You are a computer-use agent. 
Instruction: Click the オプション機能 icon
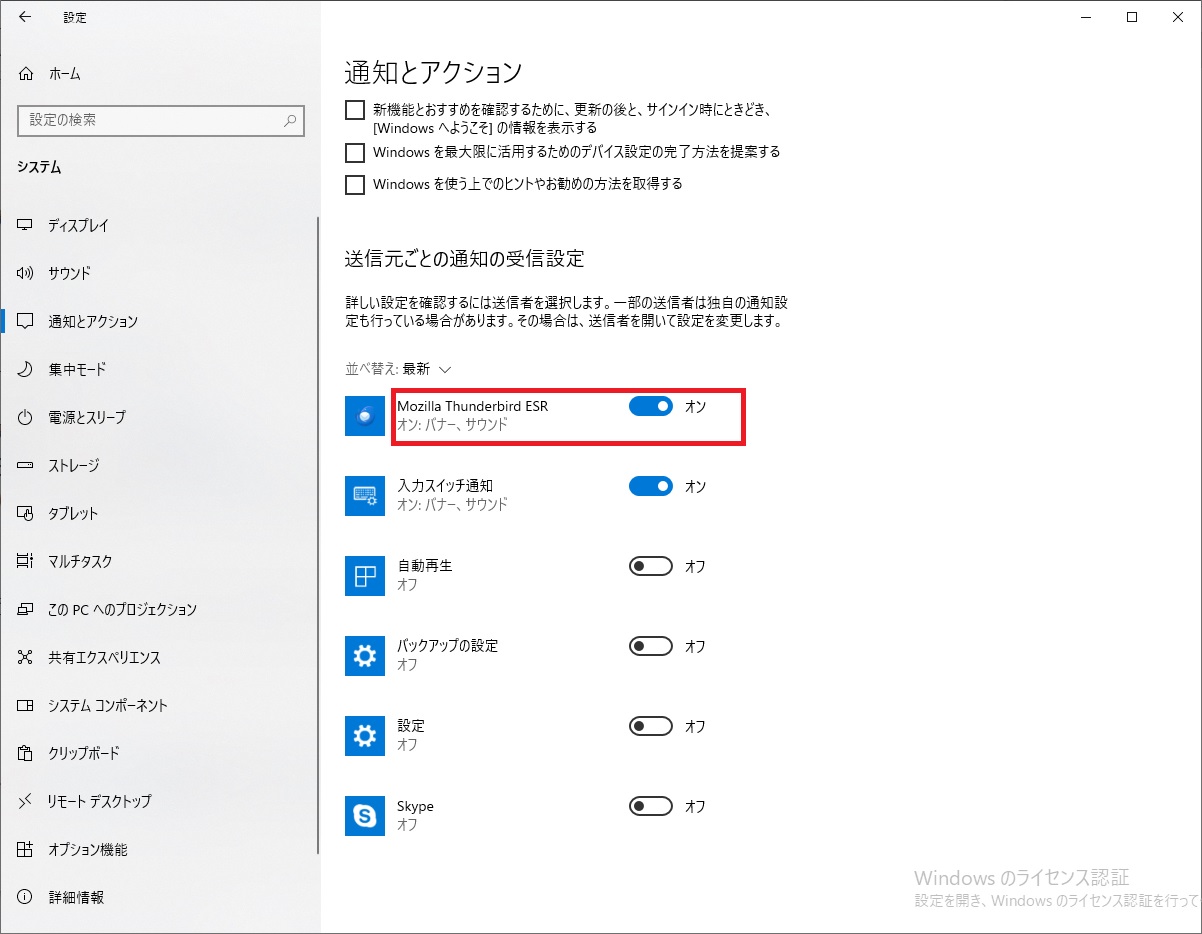(x=26, y=849)
